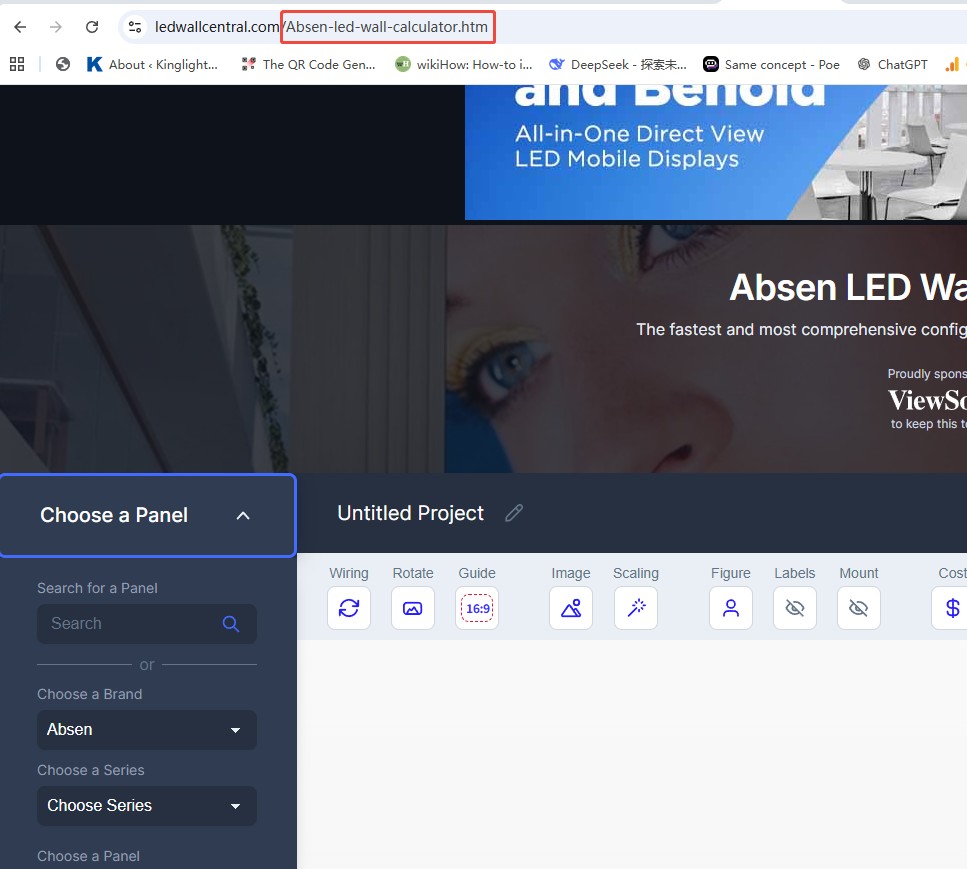The height and width of the screenshot is (869, 967).
Task: Toggle the 16:9 Guide button
Action: click(x=477, y=608)
